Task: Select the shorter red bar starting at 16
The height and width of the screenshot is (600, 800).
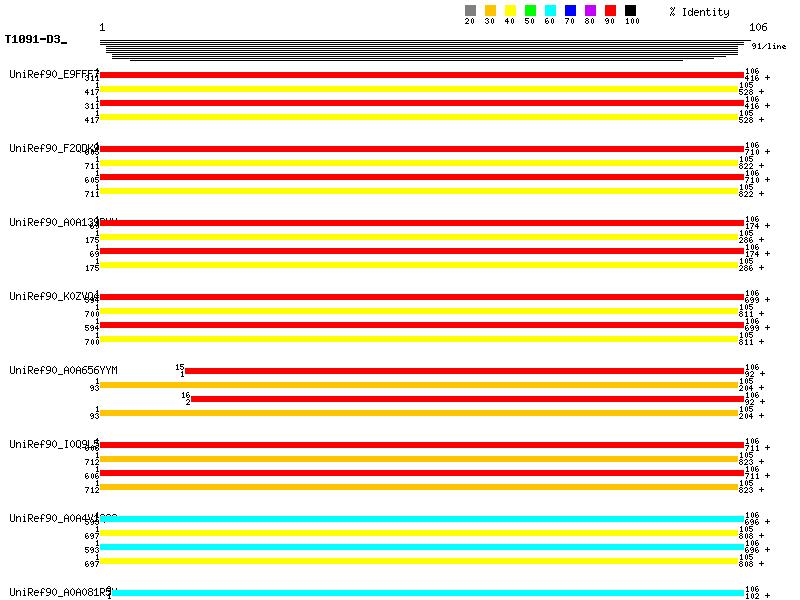Action: (x=467, y=399)
